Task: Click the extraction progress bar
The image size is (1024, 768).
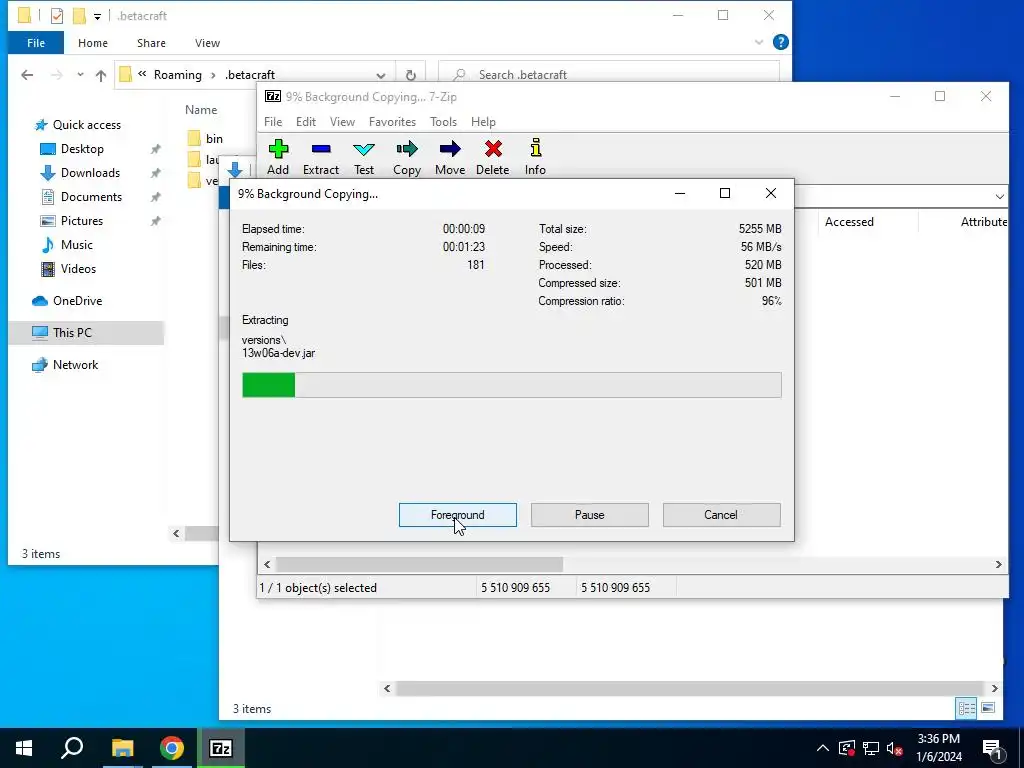Action: (511, 385)
